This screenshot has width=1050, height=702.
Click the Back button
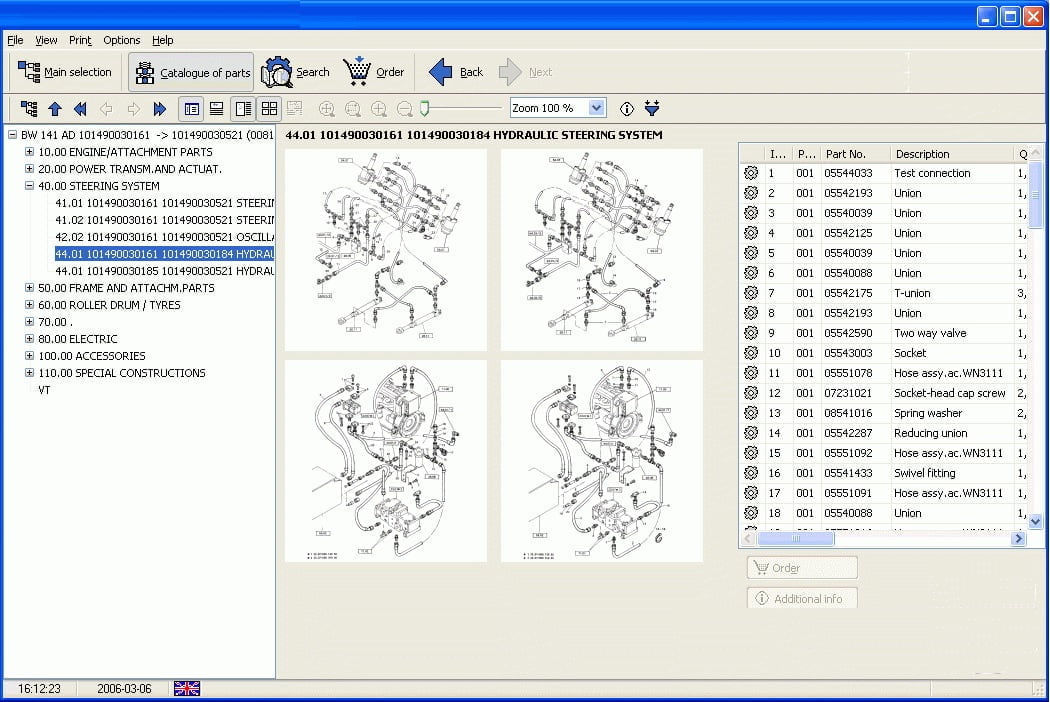[456, 72]
